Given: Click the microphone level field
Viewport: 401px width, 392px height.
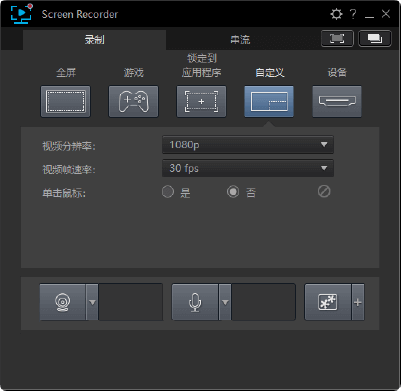Looking at the screenshot, I should pyautogui.click(x=263, y=302).
